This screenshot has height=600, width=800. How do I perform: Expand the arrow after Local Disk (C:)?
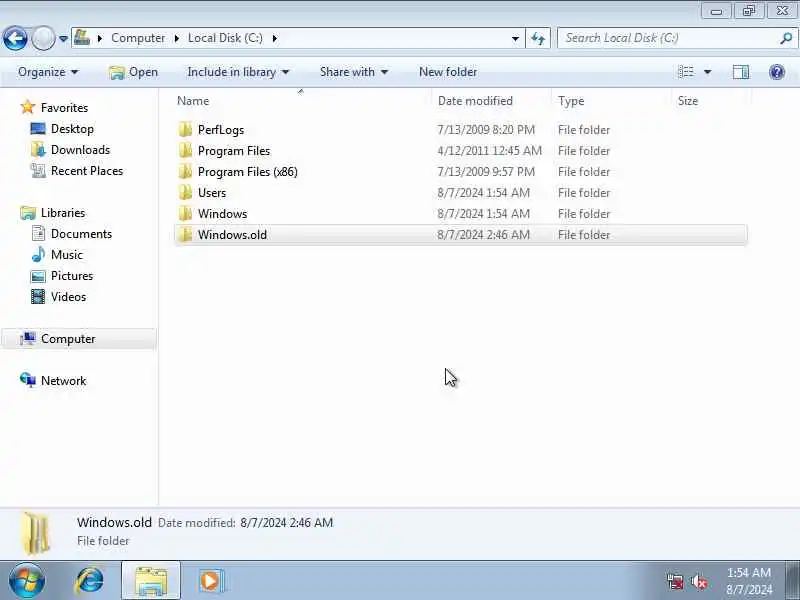[x=274, y=38]
